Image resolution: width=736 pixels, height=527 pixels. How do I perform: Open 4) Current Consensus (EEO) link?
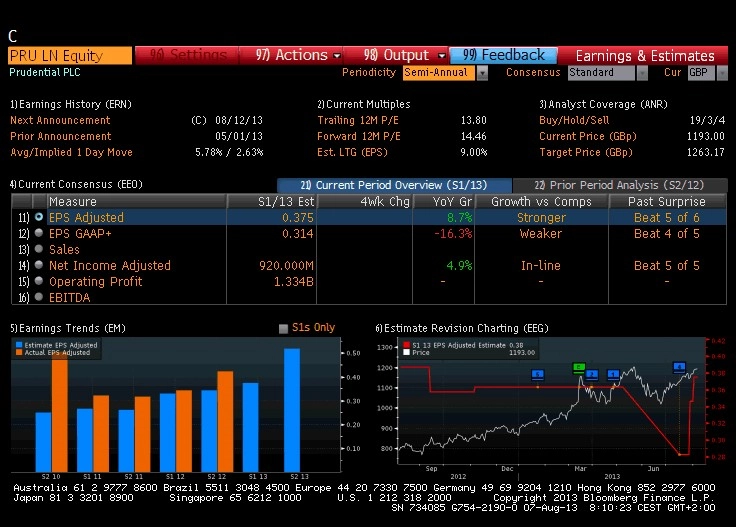point(76,184)
